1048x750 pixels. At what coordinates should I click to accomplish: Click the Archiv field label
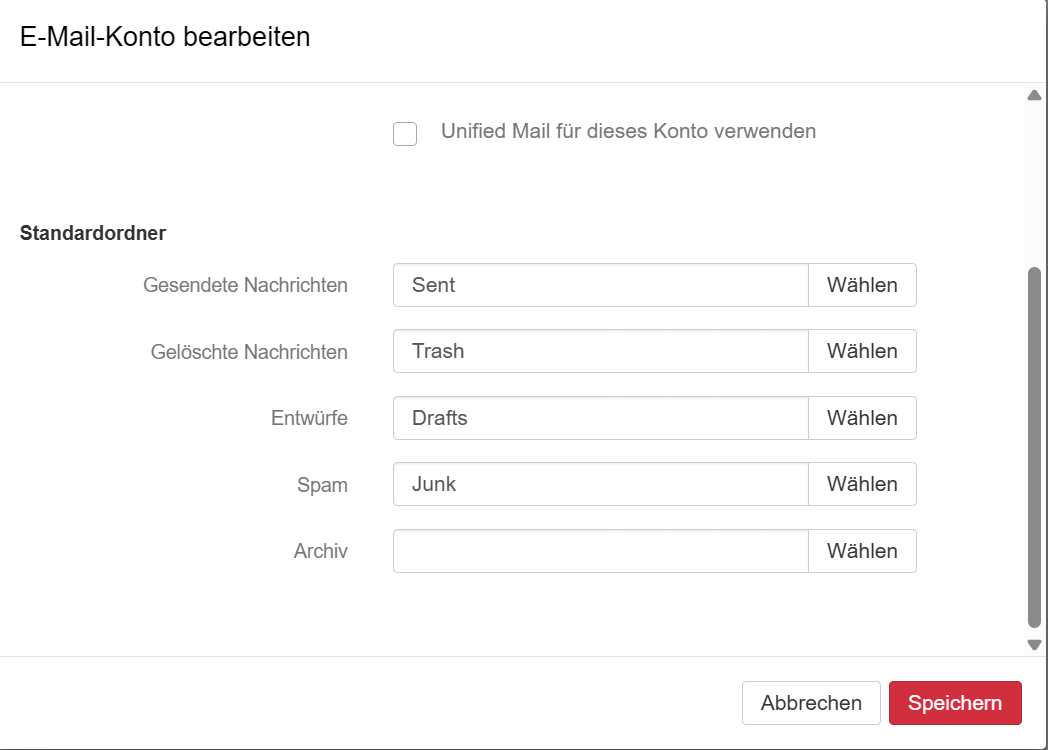coord(320,551)
